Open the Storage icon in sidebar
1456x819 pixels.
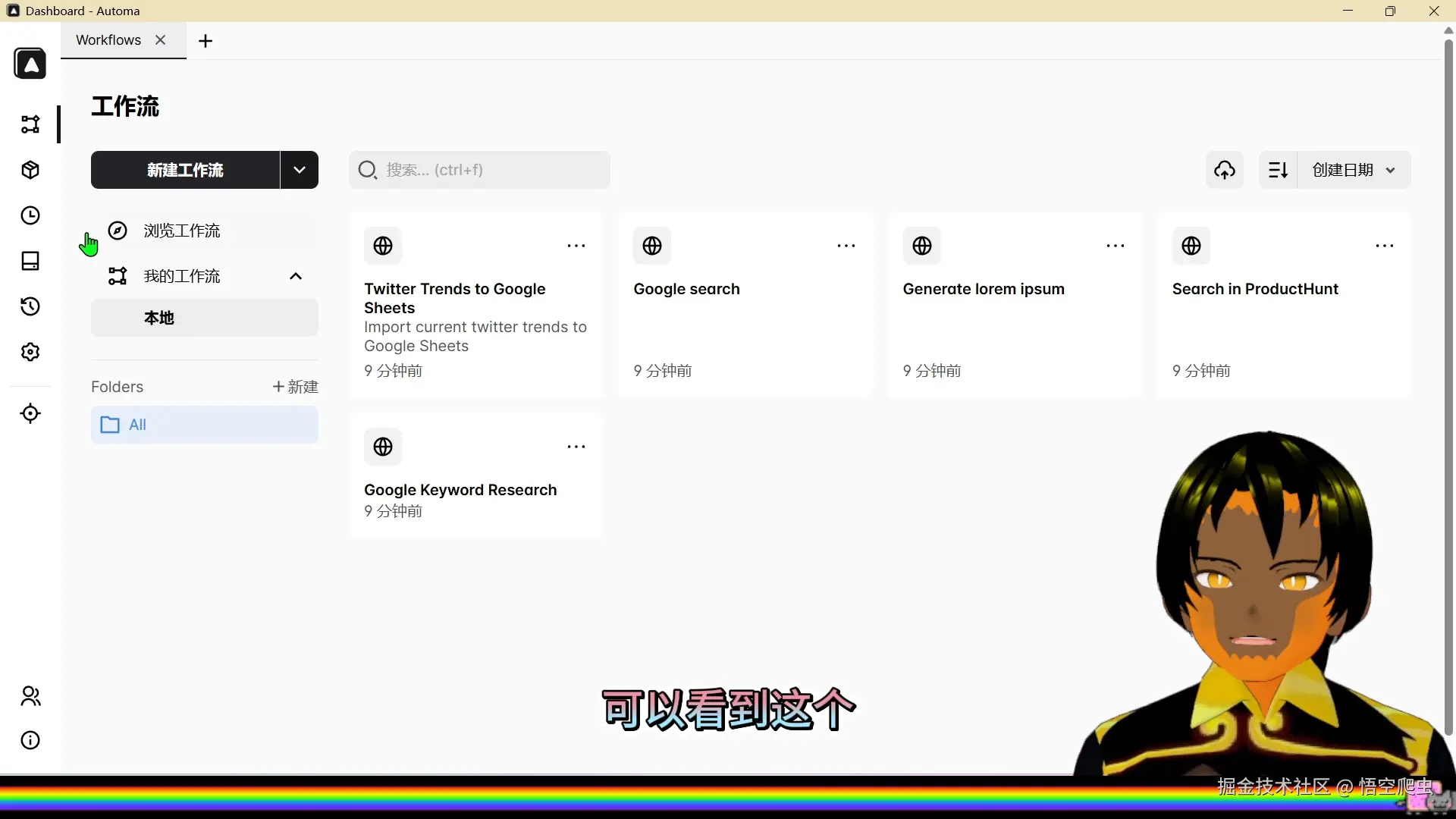[x=30, y=261]
